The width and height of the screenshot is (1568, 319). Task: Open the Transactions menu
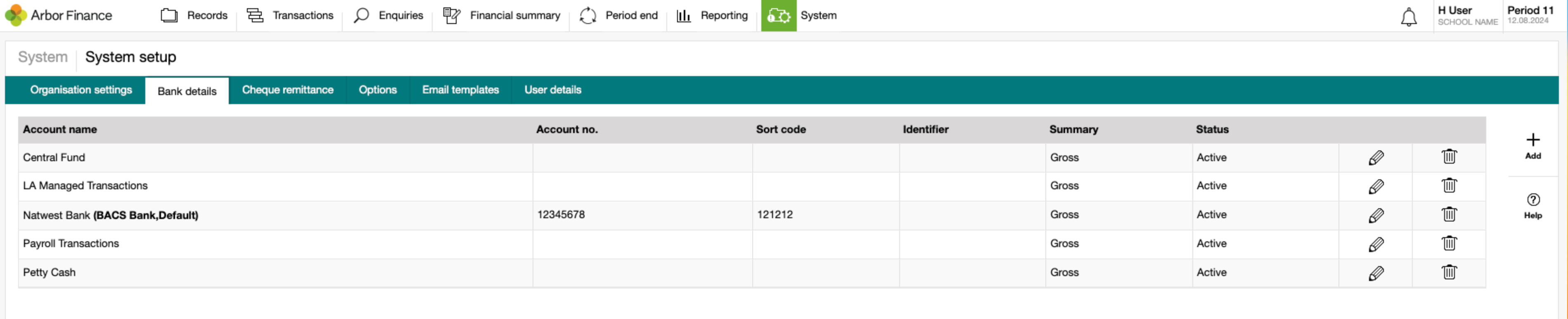point(290,15)
